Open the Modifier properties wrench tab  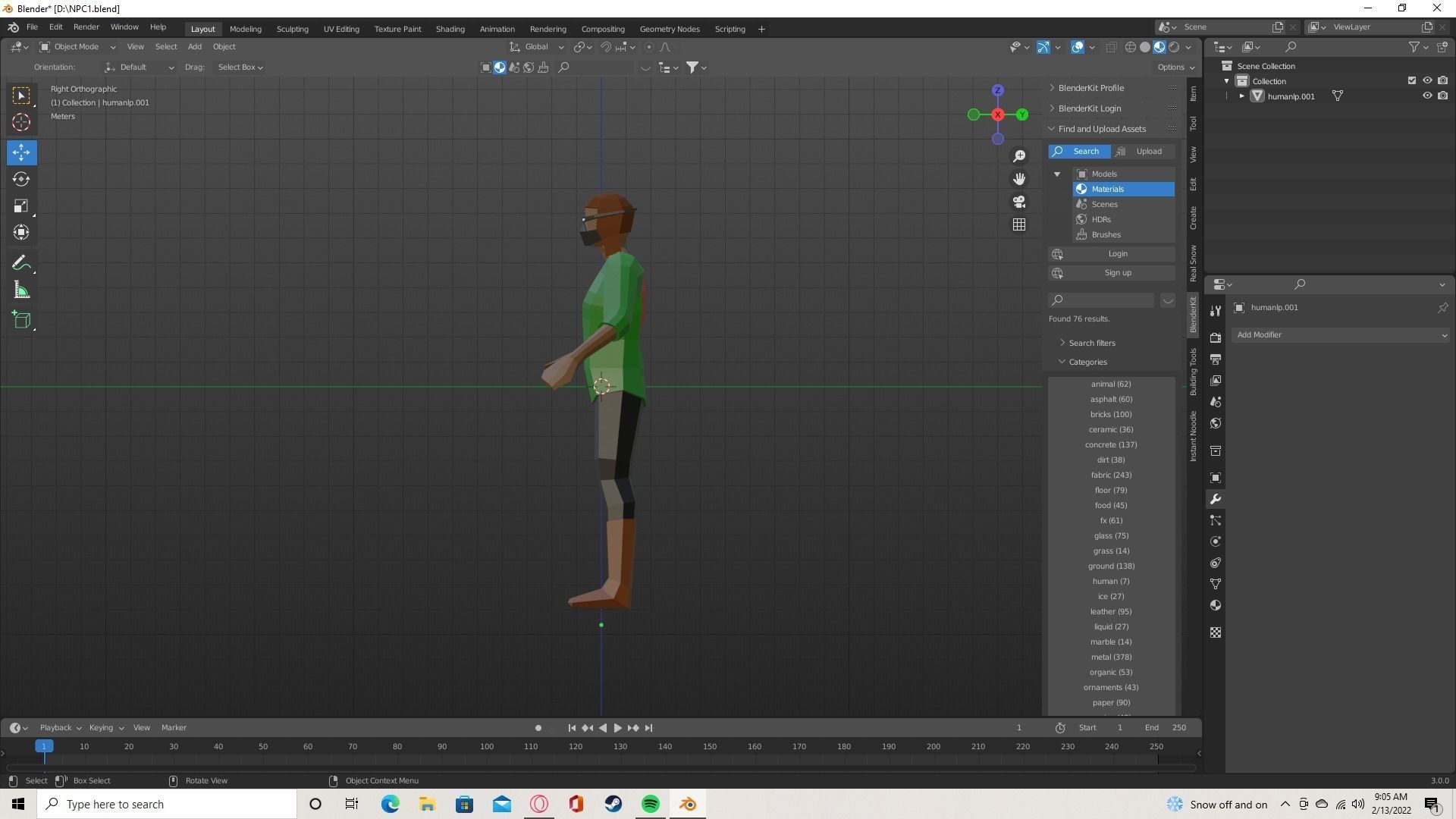pos(1216,499)
